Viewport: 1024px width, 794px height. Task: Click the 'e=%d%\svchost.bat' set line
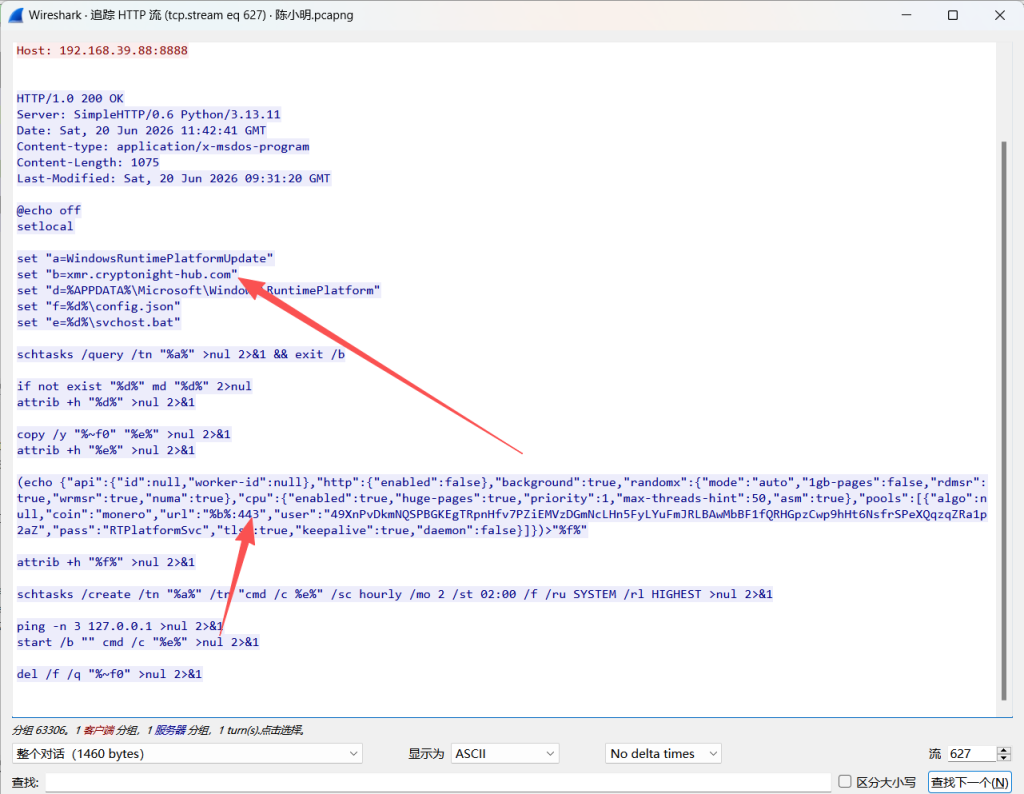99,322
